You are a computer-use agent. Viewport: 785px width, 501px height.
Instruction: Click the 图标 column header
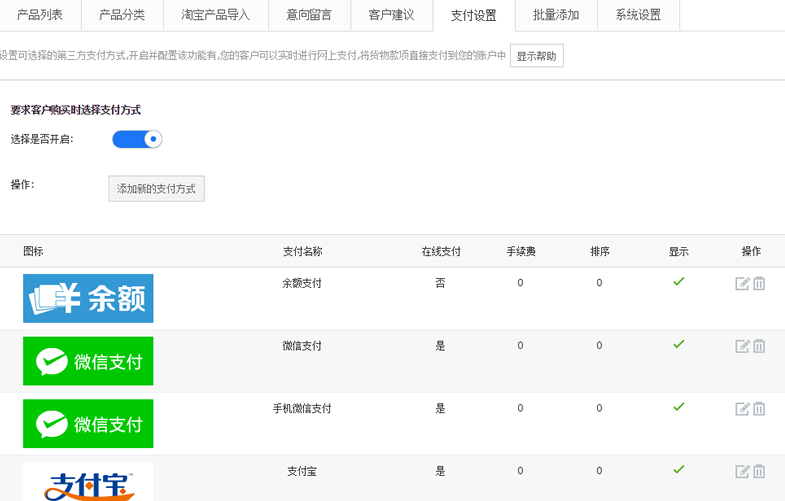click(x=33, y=251)
